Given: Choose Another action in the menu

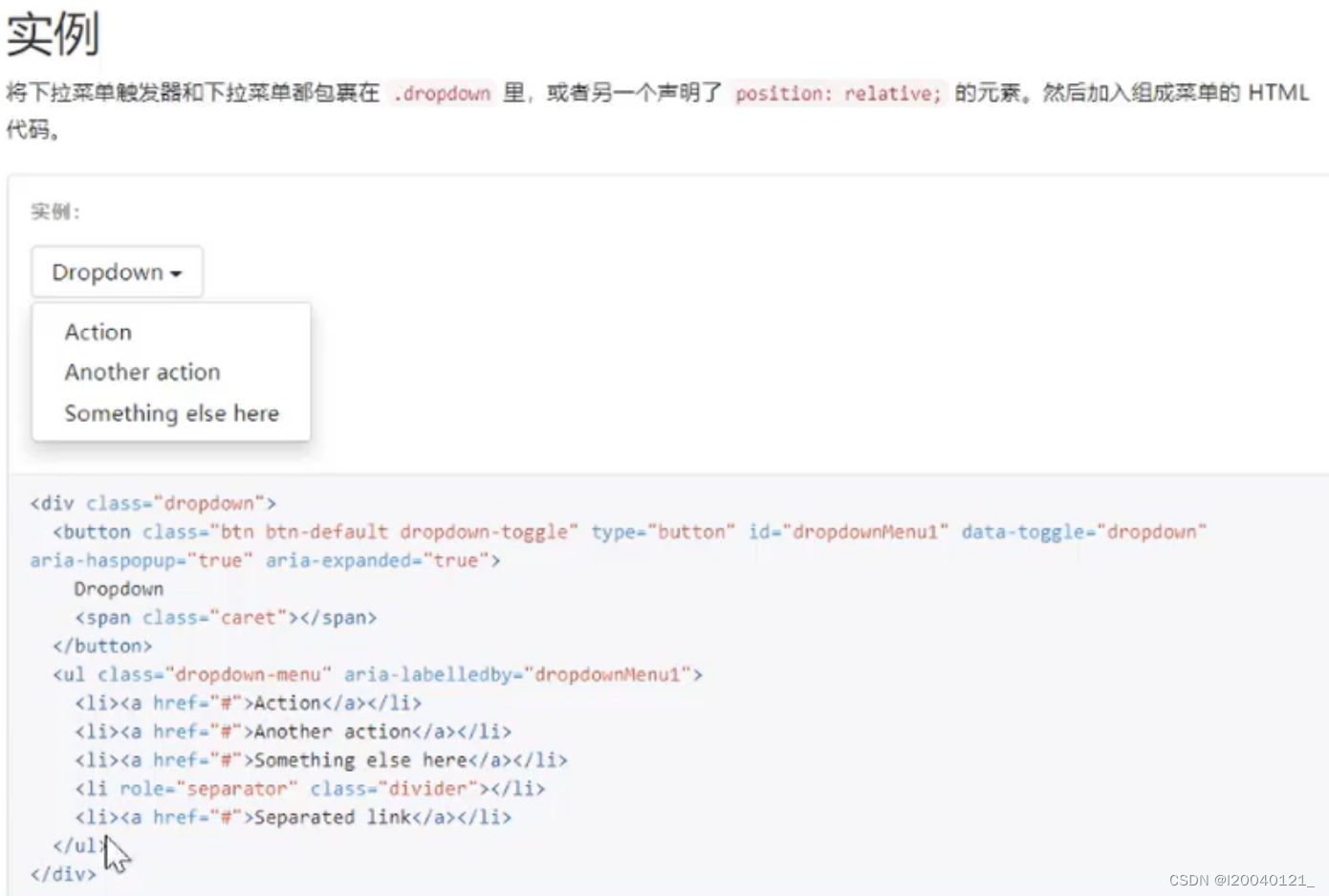Looking at the screenshot, I should click(142, 372).
